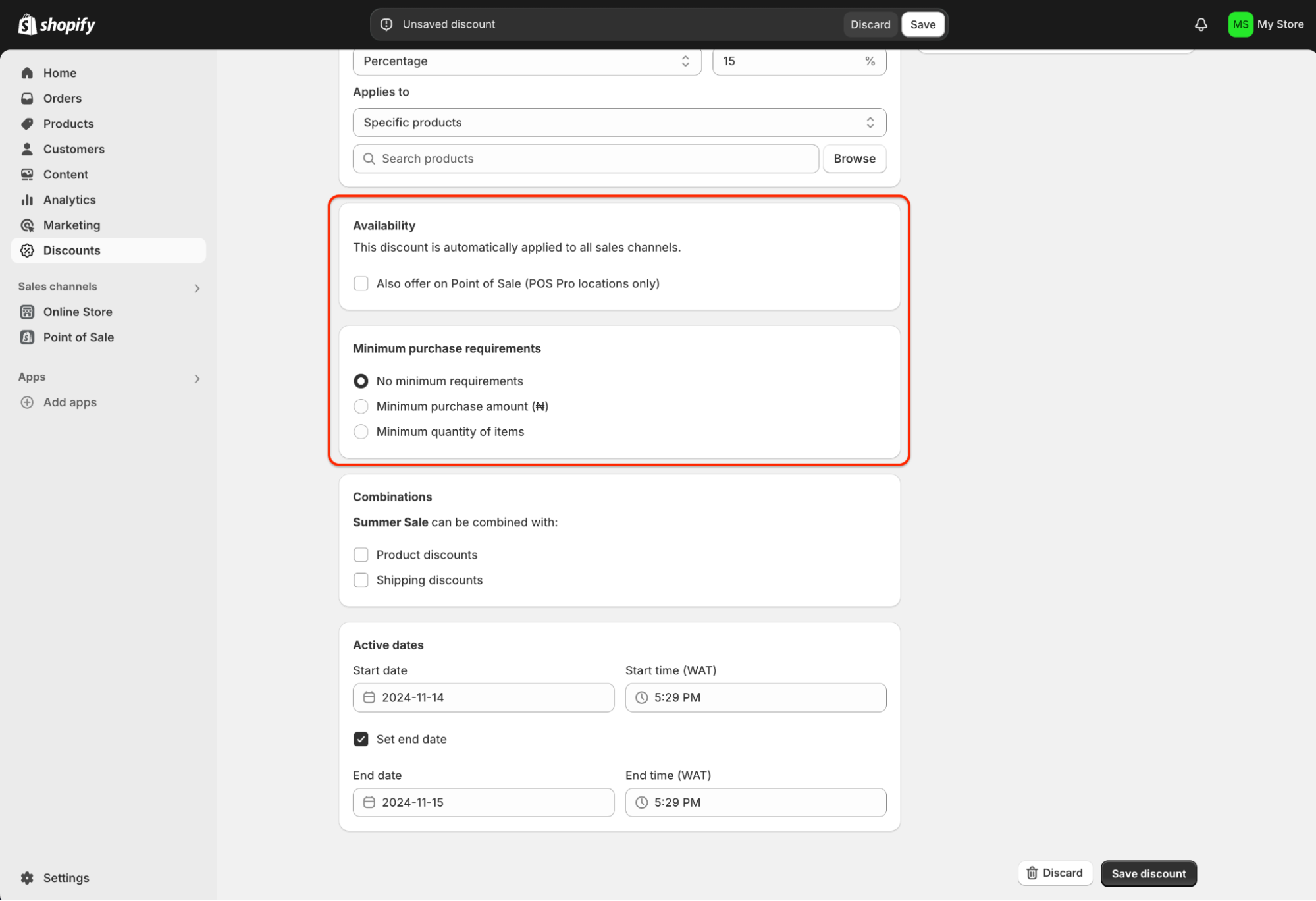This screenshot has width=1316, height=901.
Task: Open the discount value type dropdown showing Percentage
Action: tap(527, 61)
